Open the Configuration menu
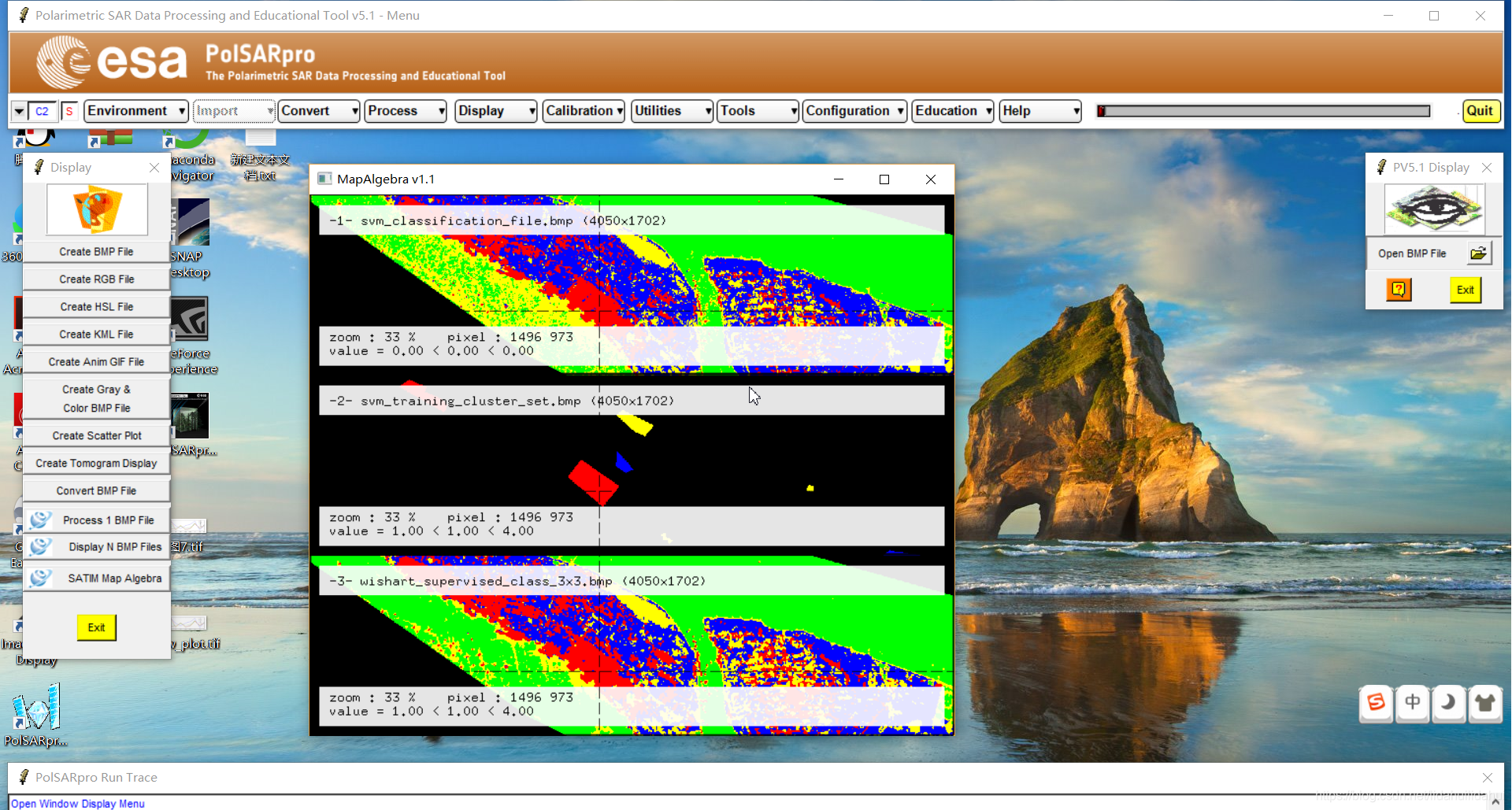1512x810 pixels. click(x=854, y=111)
